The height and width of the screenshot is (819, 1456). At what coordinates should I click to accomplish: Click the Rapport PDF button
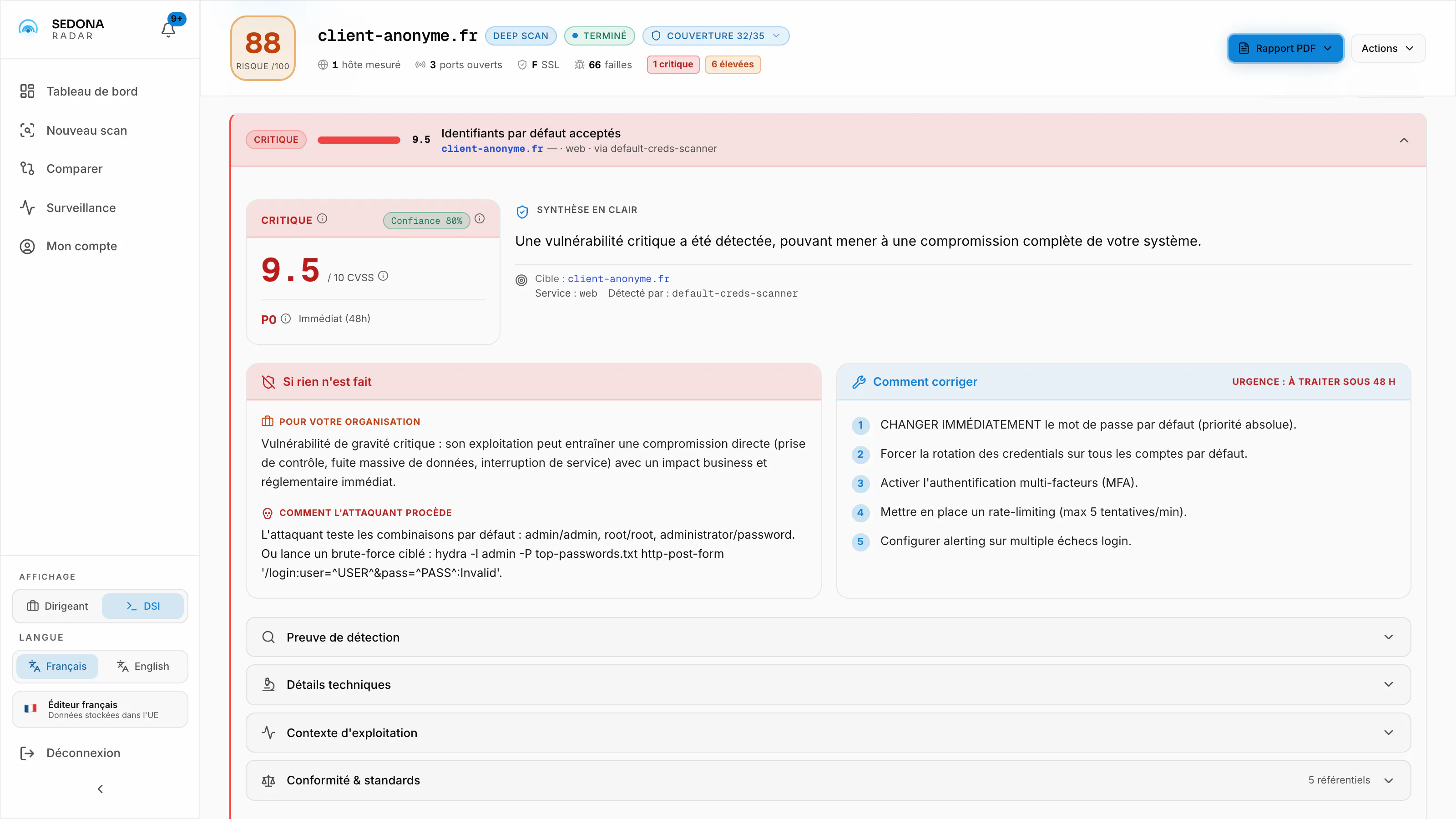(x=1285, y=48)
